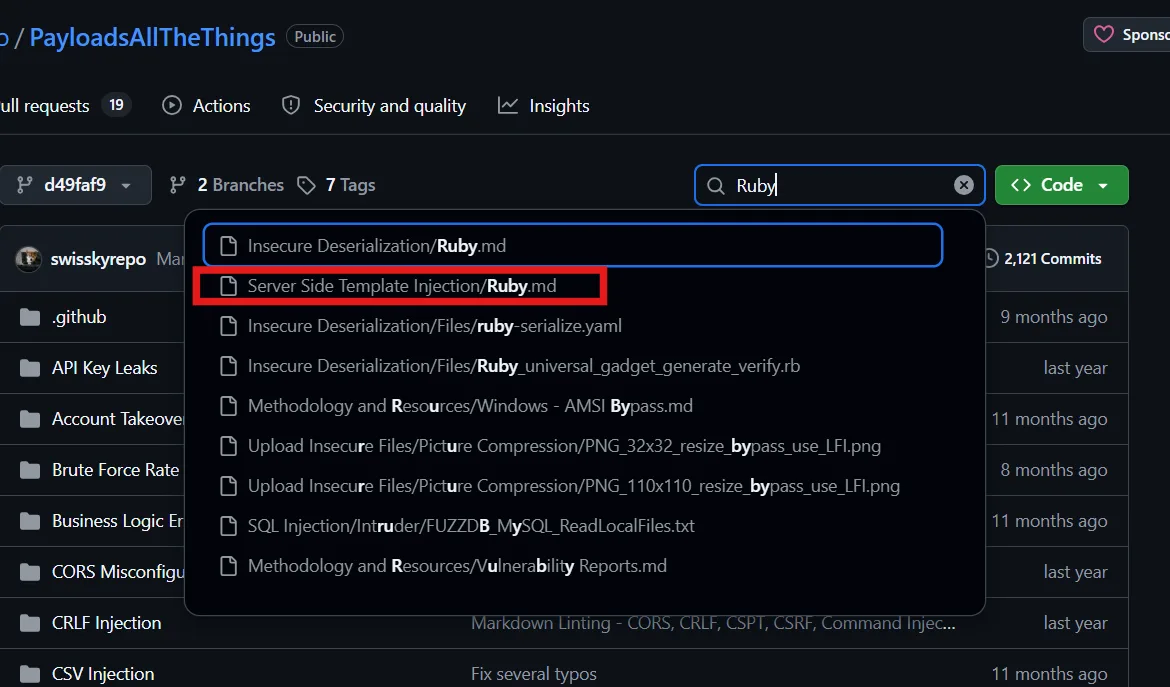The width and height of the screenshot is (1170, 687).
Task: Open the .github folder
Action: pos(79,317)
